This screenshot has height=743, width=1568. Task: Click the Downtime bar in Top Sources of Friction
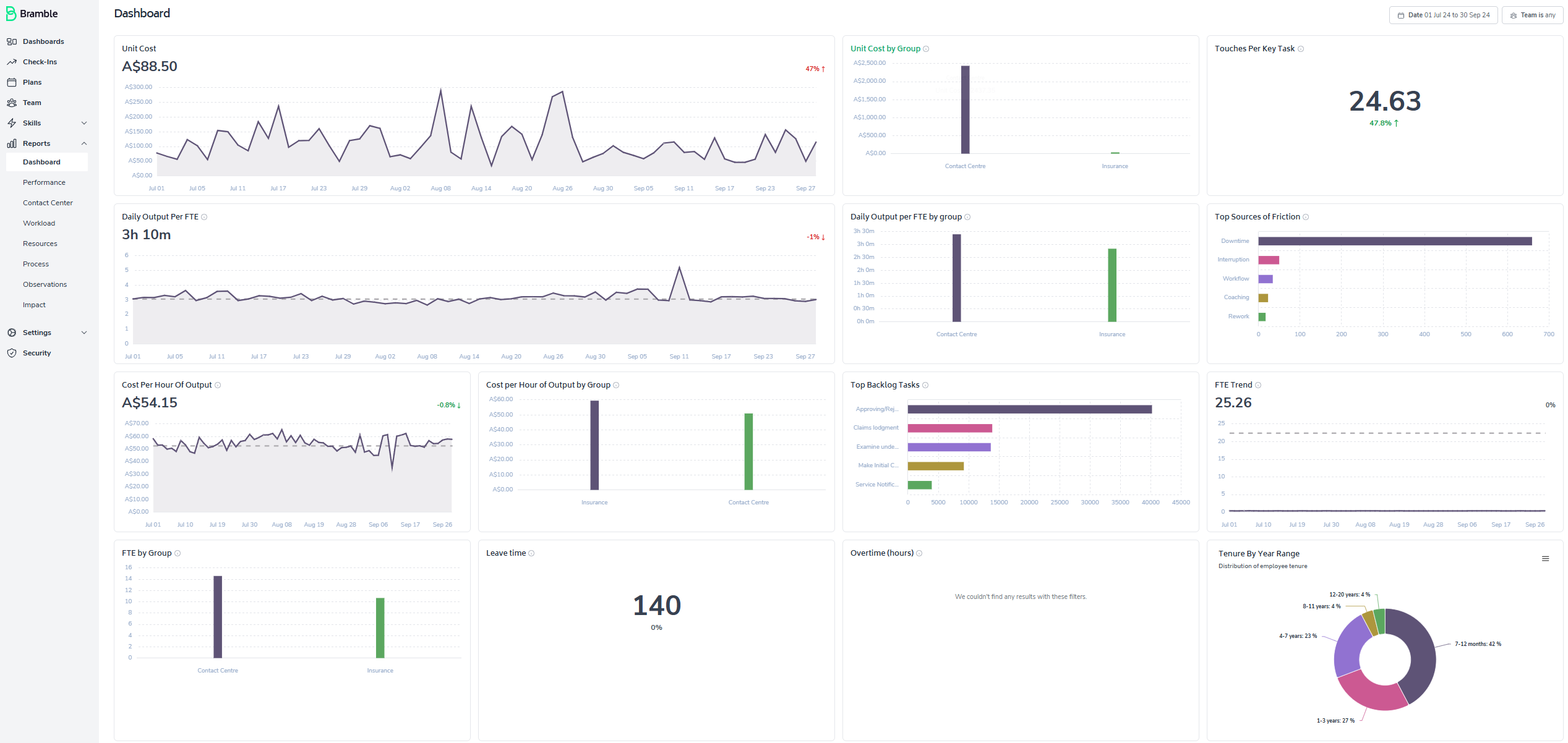coord(1394,241)
